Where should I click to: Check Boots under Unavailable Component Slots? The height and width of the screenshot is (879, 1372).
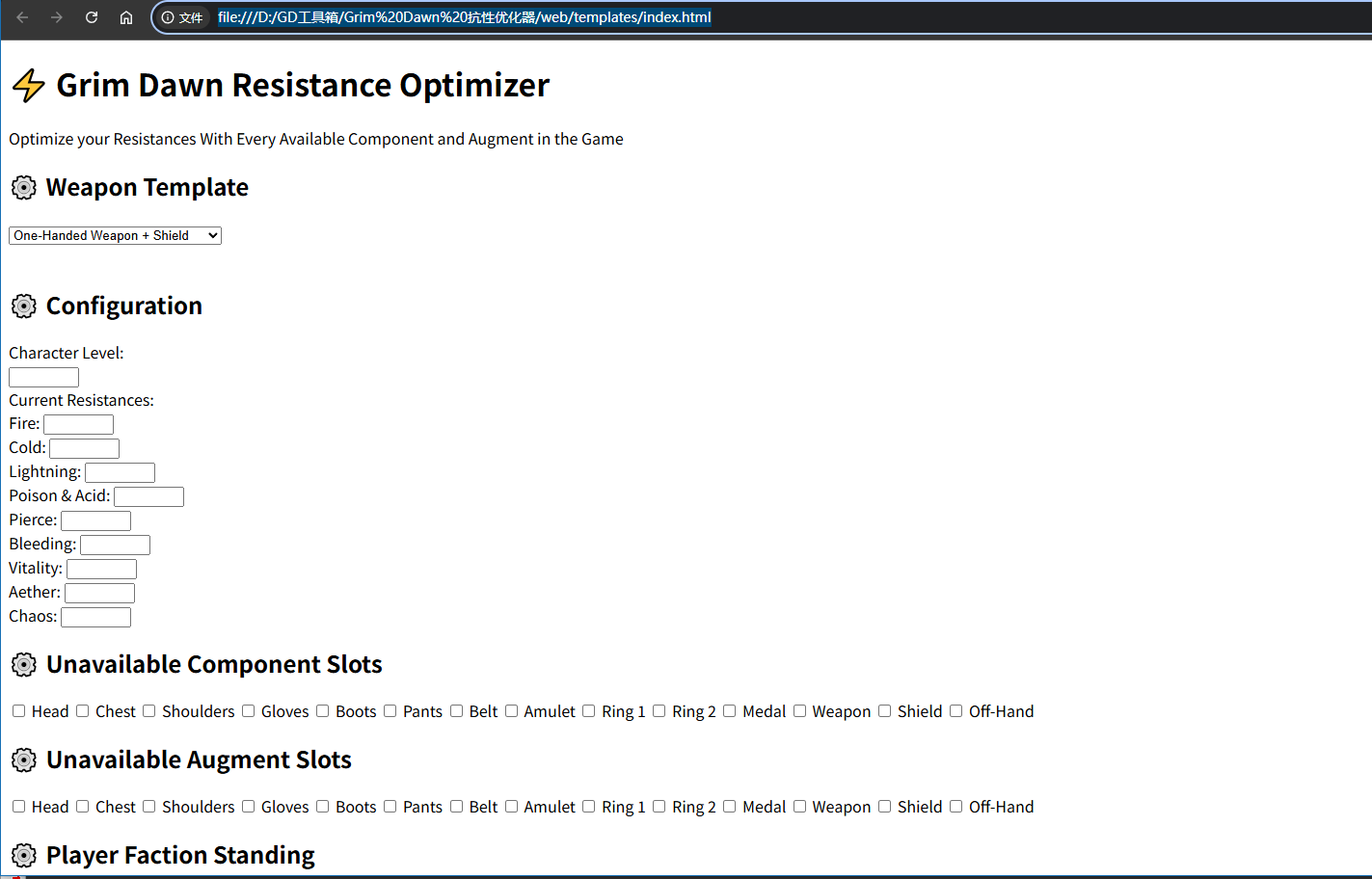coord(323,711)
